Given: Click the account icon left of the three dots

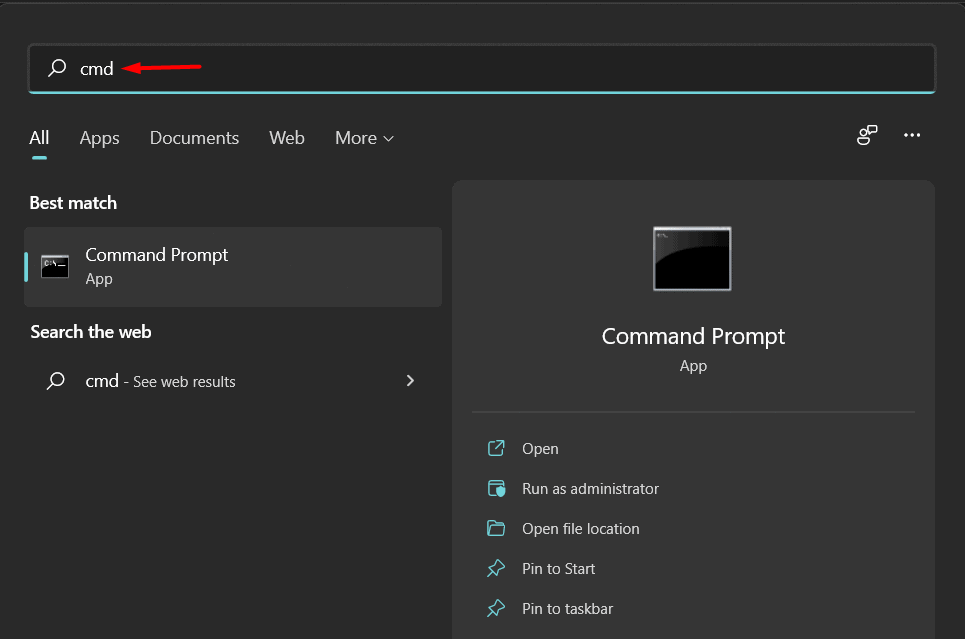Looking at the screenshot, I should pos(867,135).
